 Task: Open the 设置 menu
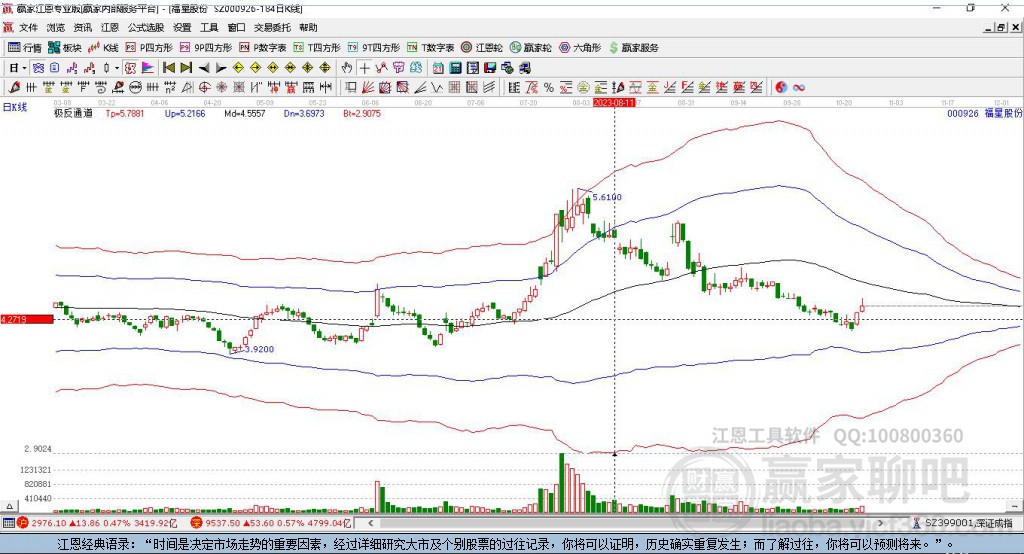coord(182,27)
